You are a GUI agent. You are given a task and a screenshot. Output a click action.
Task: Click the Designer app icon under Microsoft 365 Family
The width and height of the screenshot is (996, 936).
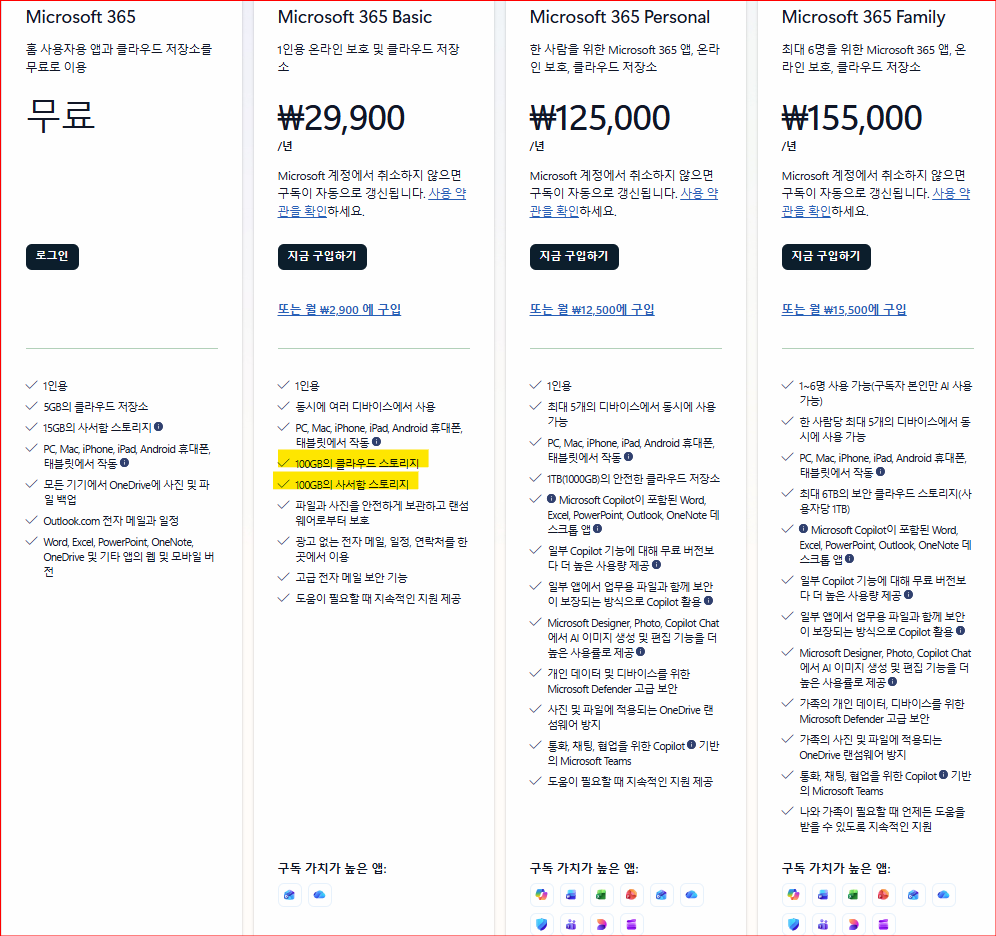click(x=853, y=924)
